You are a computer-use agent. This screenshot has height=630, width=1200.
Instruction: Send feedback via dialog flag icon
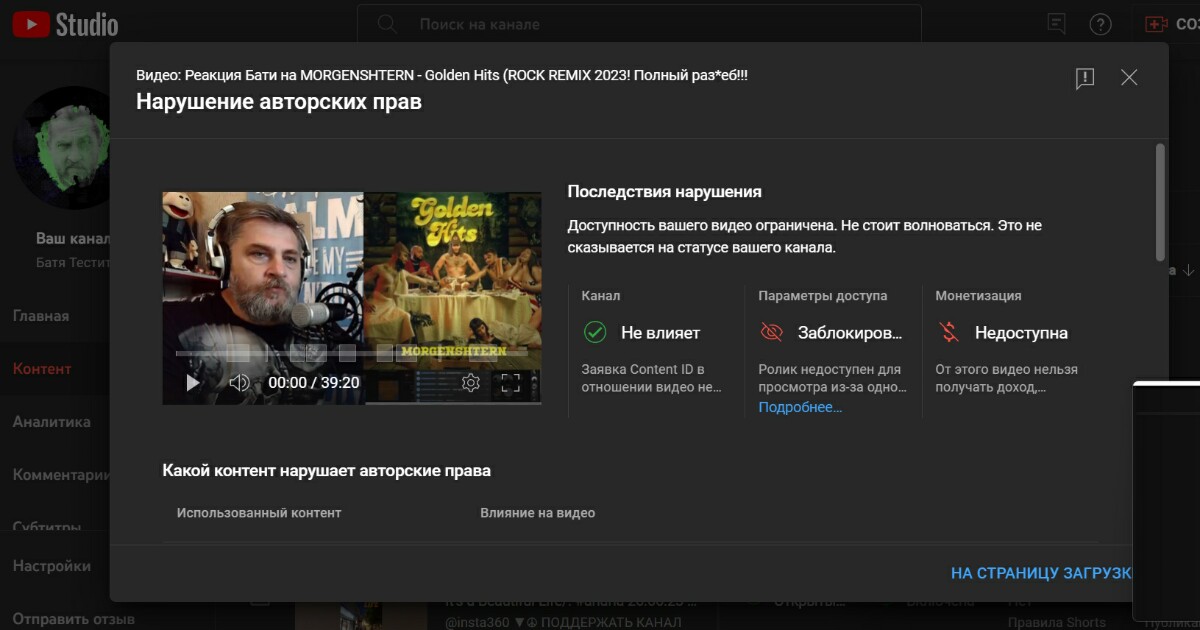[1085, 78]
